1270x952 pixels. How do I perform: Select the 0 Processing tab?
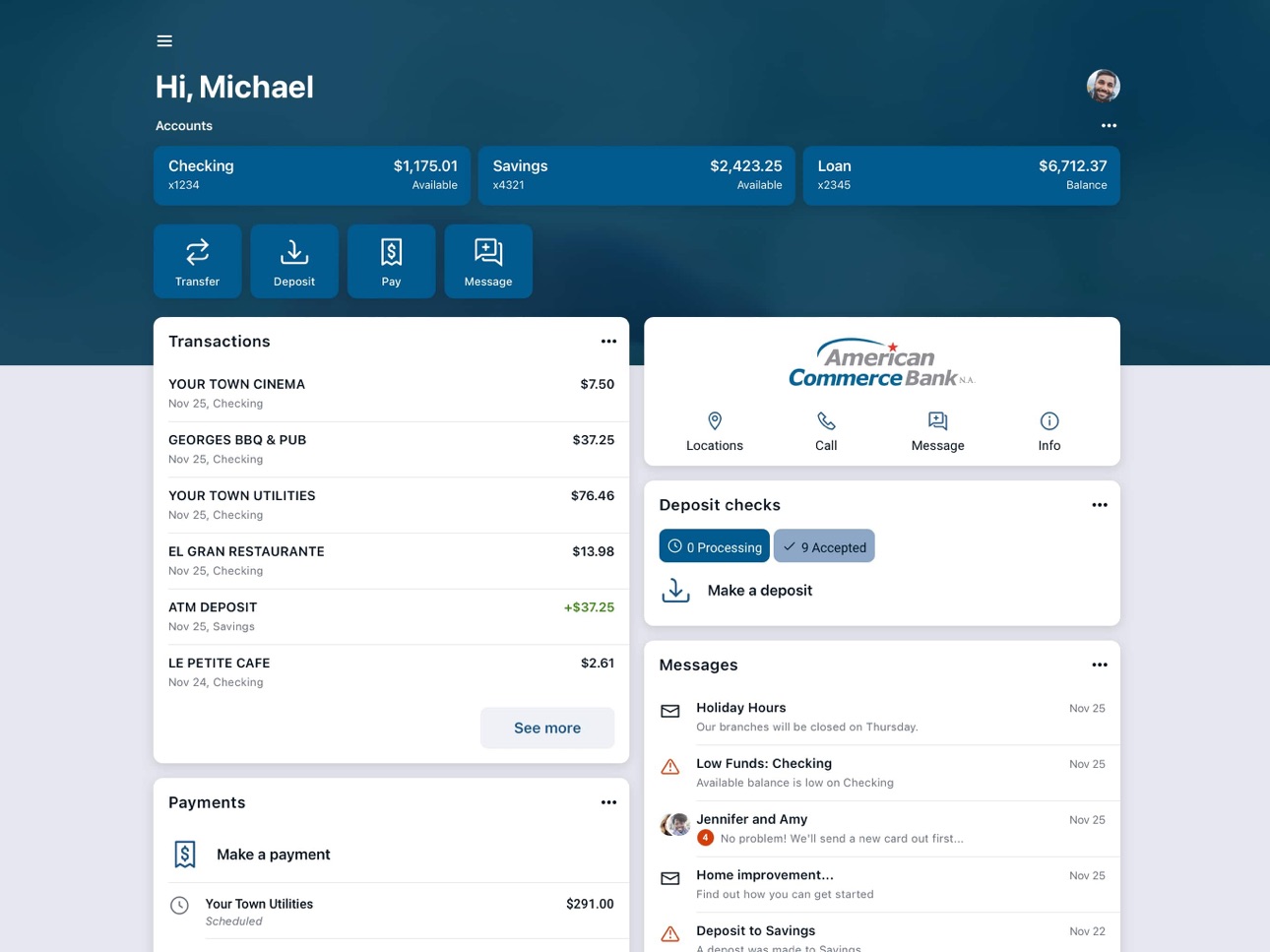pyautogui.click(x=715, y=546)
